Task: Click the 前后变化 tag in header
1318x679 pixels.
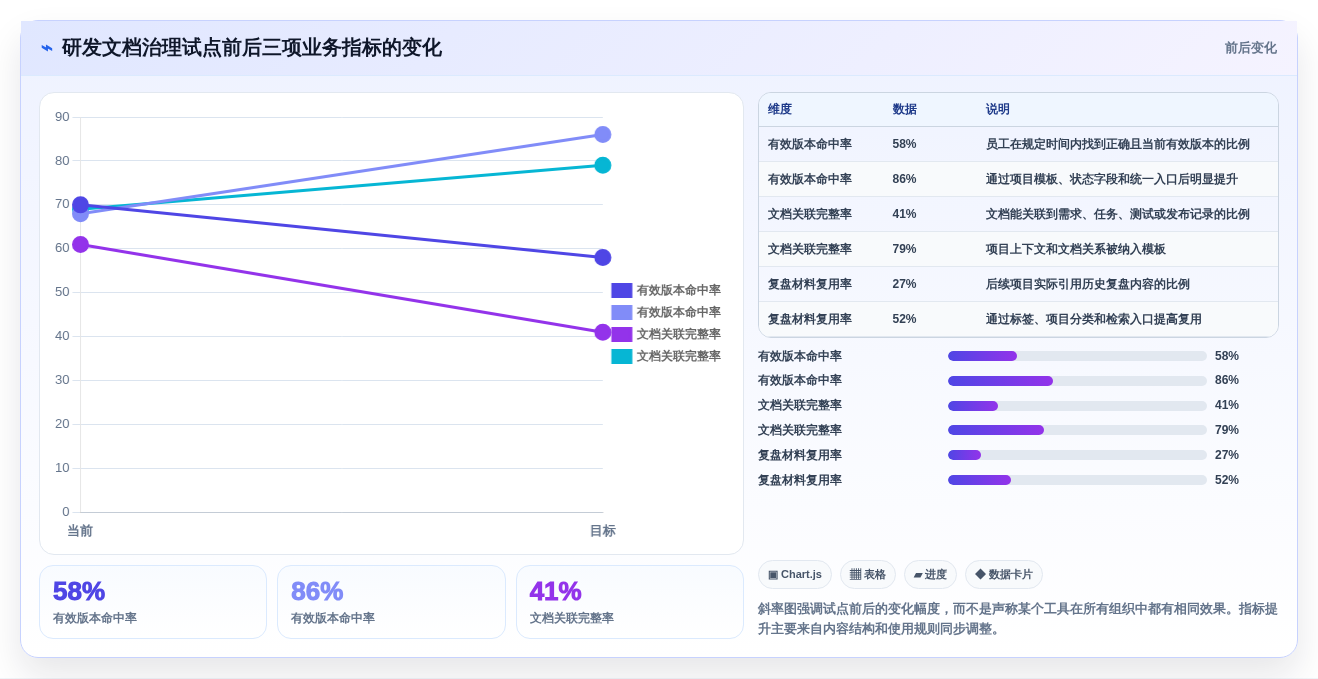Action: (x=1250, y=48)
